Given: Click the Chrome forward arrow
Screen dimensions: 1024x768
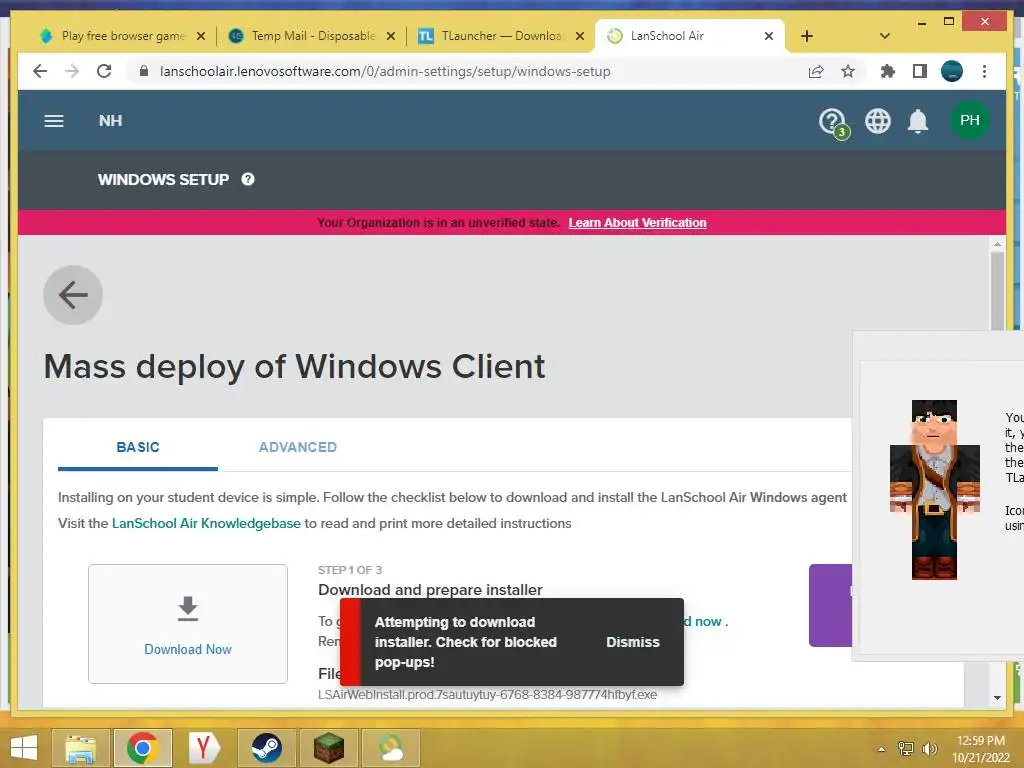Looking at the screenshot, I should (72, 71).
